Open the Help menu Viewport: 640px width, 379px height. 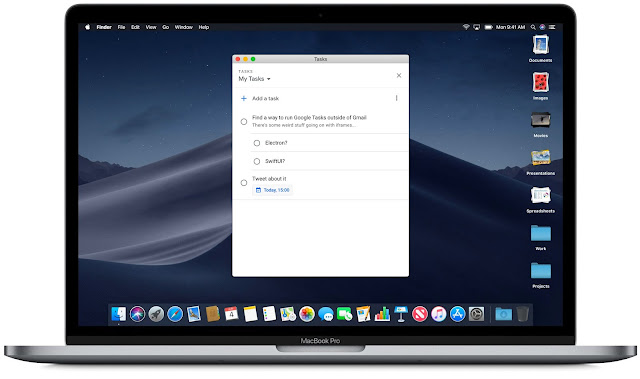tap(204, 27)
